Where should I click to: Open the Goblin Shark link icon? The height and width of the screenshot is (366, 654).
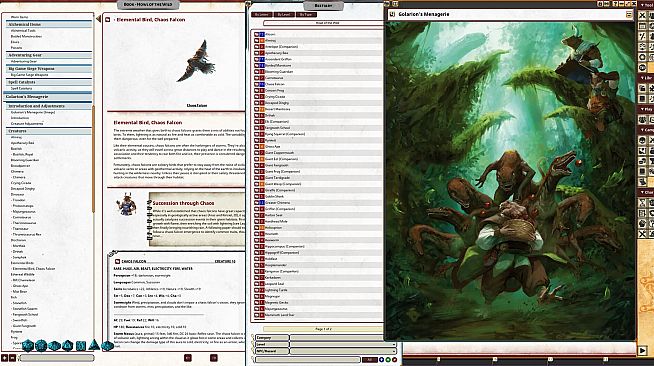click(x=257, y=196)
